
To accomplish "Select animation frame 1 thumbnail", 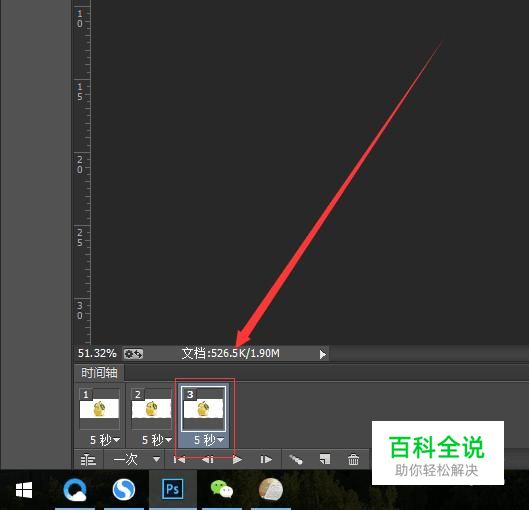I will pos(99,409).
